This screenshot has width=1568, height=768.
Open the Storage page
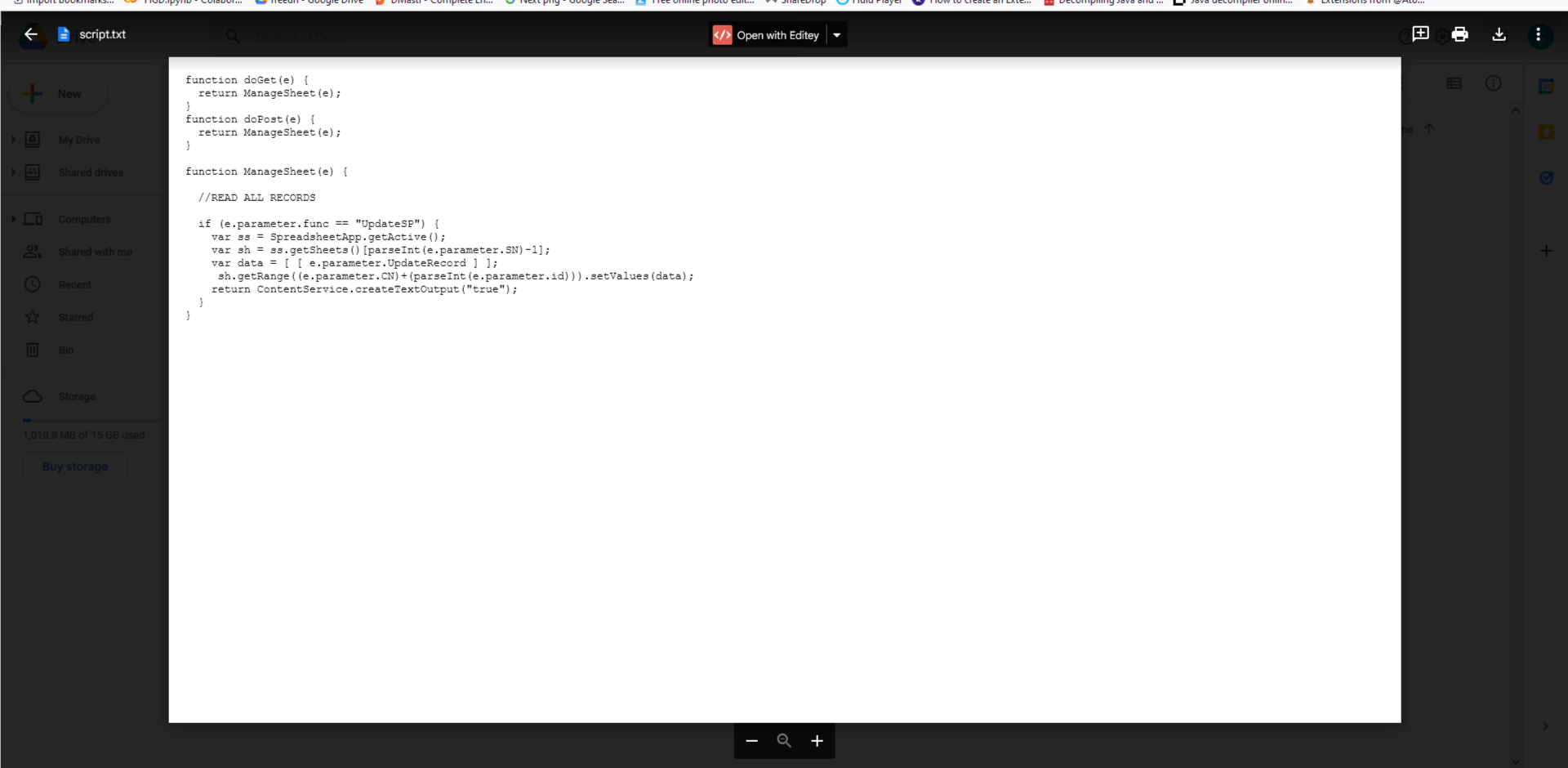[77, 396]
